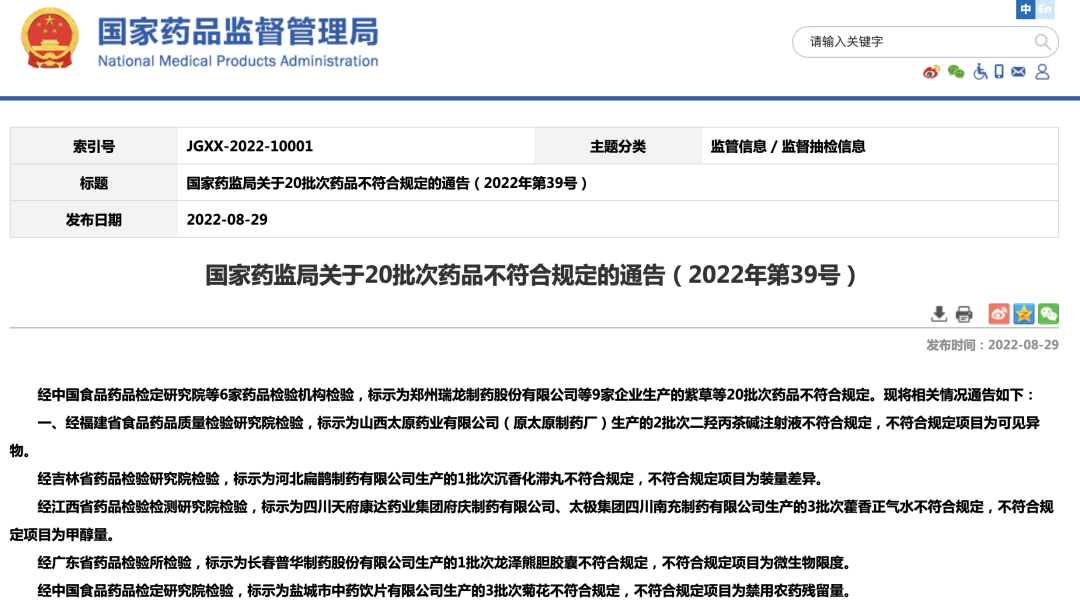Open the NMPA Weibo page from header
This screenshot has width=1080, height=605.
coord(931,72)
